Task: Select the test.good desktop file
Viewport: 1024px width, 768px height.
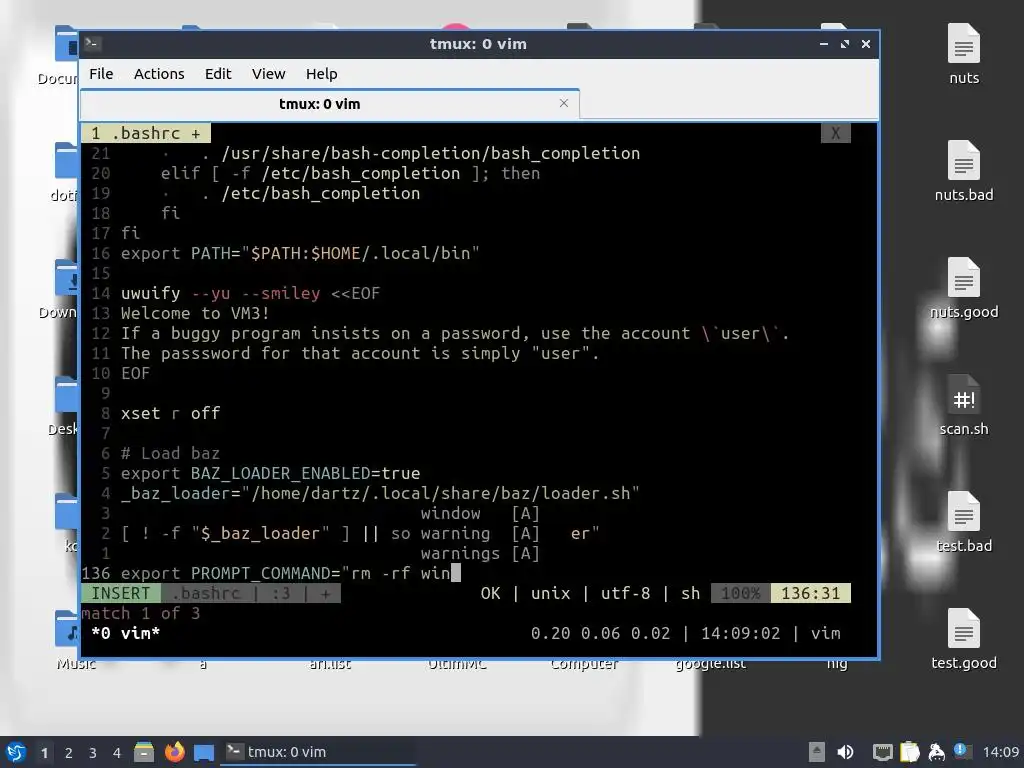Action: click(964, 639)
